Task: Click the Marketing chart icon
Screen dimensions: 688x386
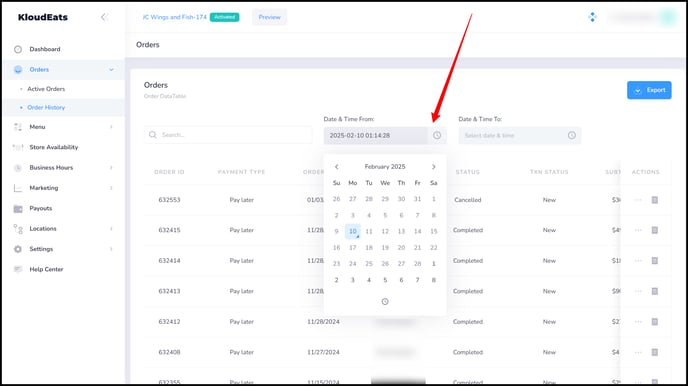Action: click(x=18, y=188)
